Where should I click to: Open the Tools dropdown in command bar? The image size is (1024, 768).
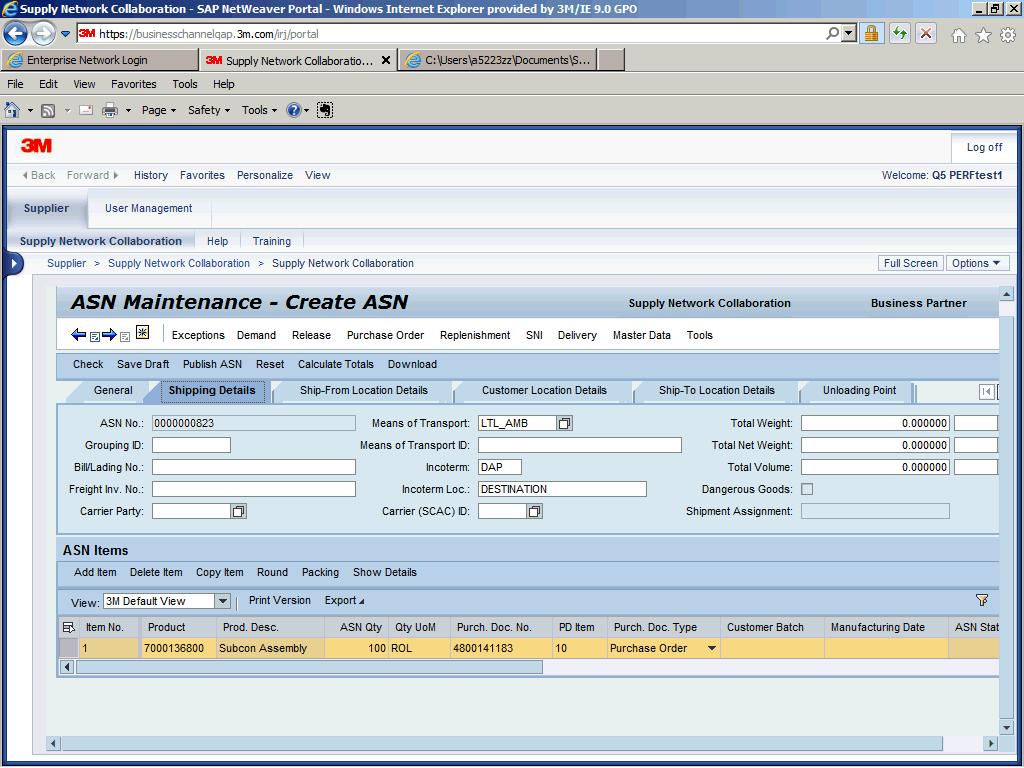[259, 110]
